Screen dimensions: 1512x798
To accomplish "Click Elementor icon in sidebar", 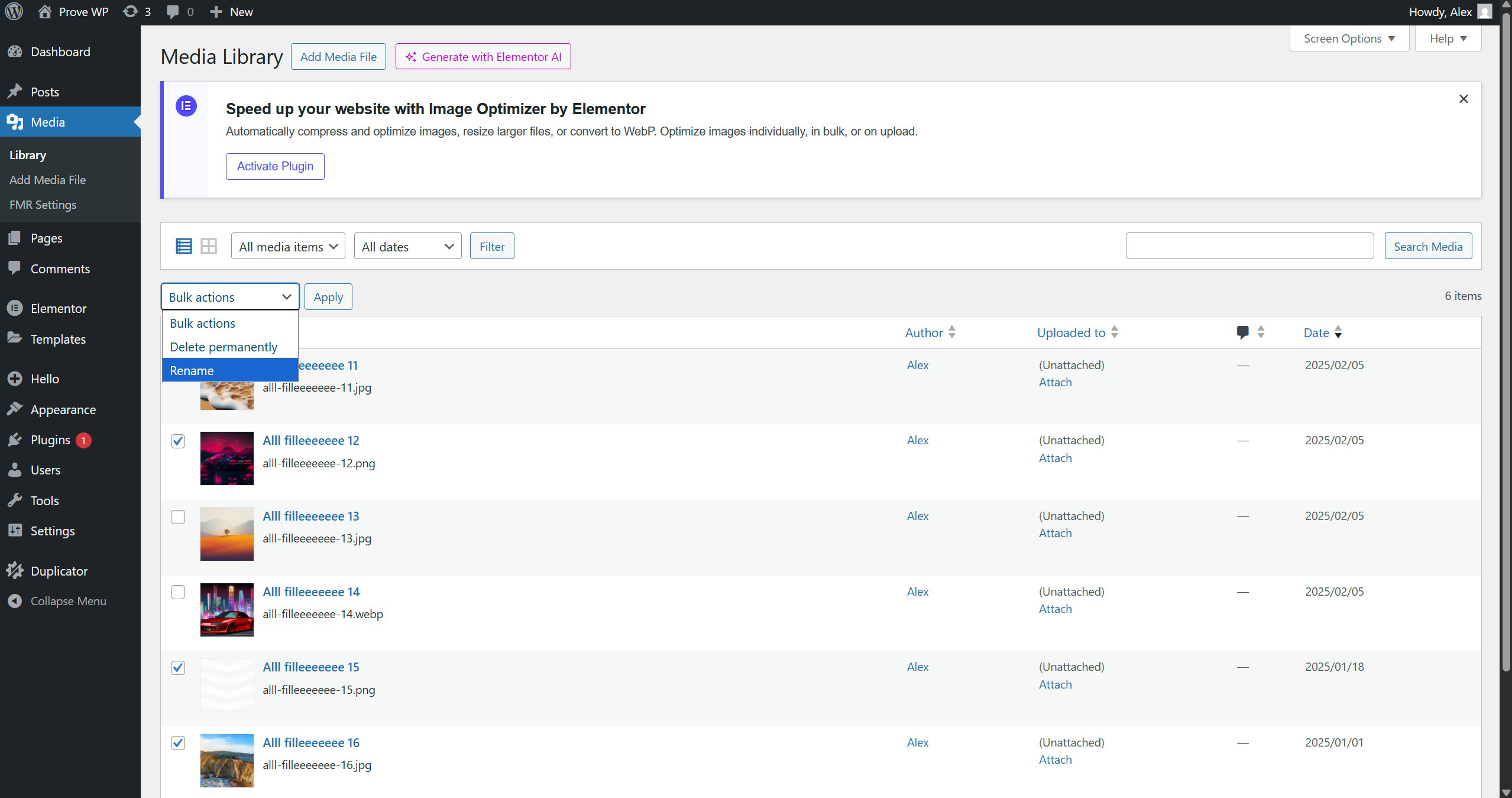I will click(15, 308).
